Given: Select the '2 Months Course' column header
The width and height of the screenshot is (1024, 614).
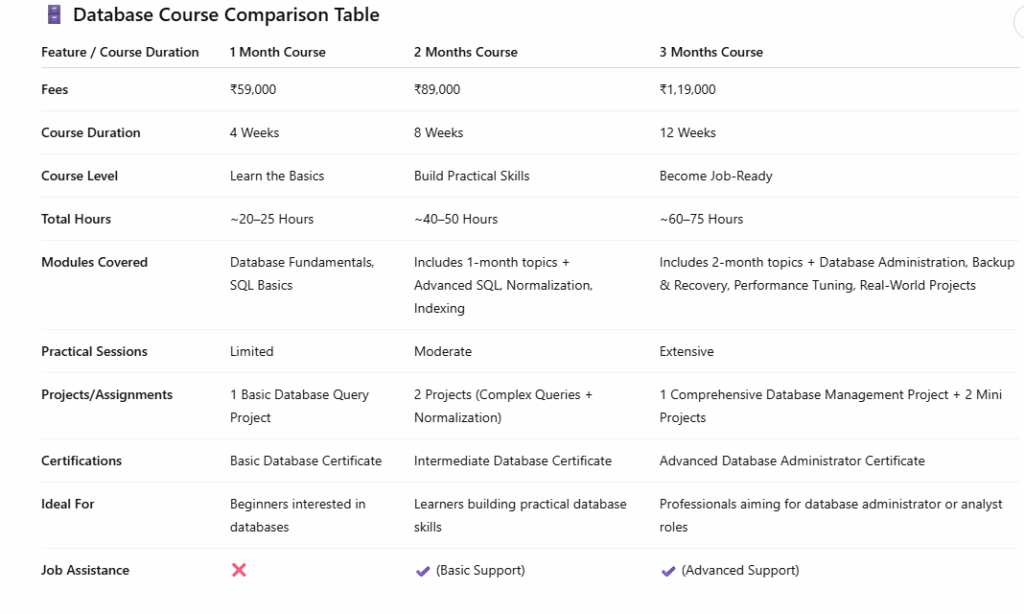Looking at the screenshot, I should [465, 52].
